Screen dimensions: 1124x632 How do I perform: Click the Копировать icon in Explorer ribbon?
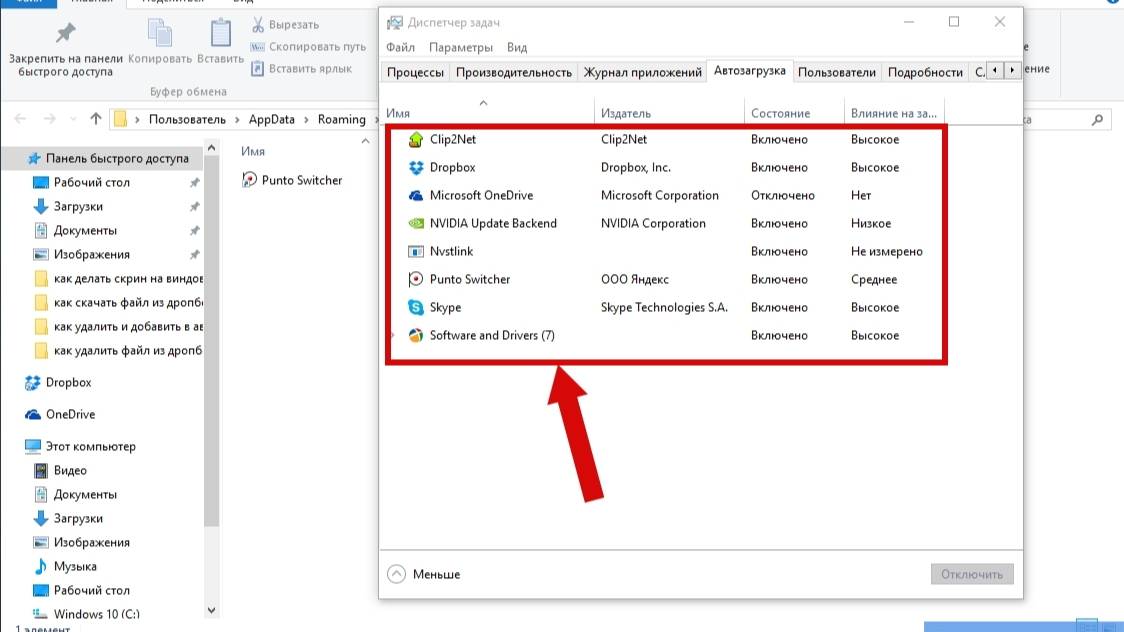[x=159, y=32]
